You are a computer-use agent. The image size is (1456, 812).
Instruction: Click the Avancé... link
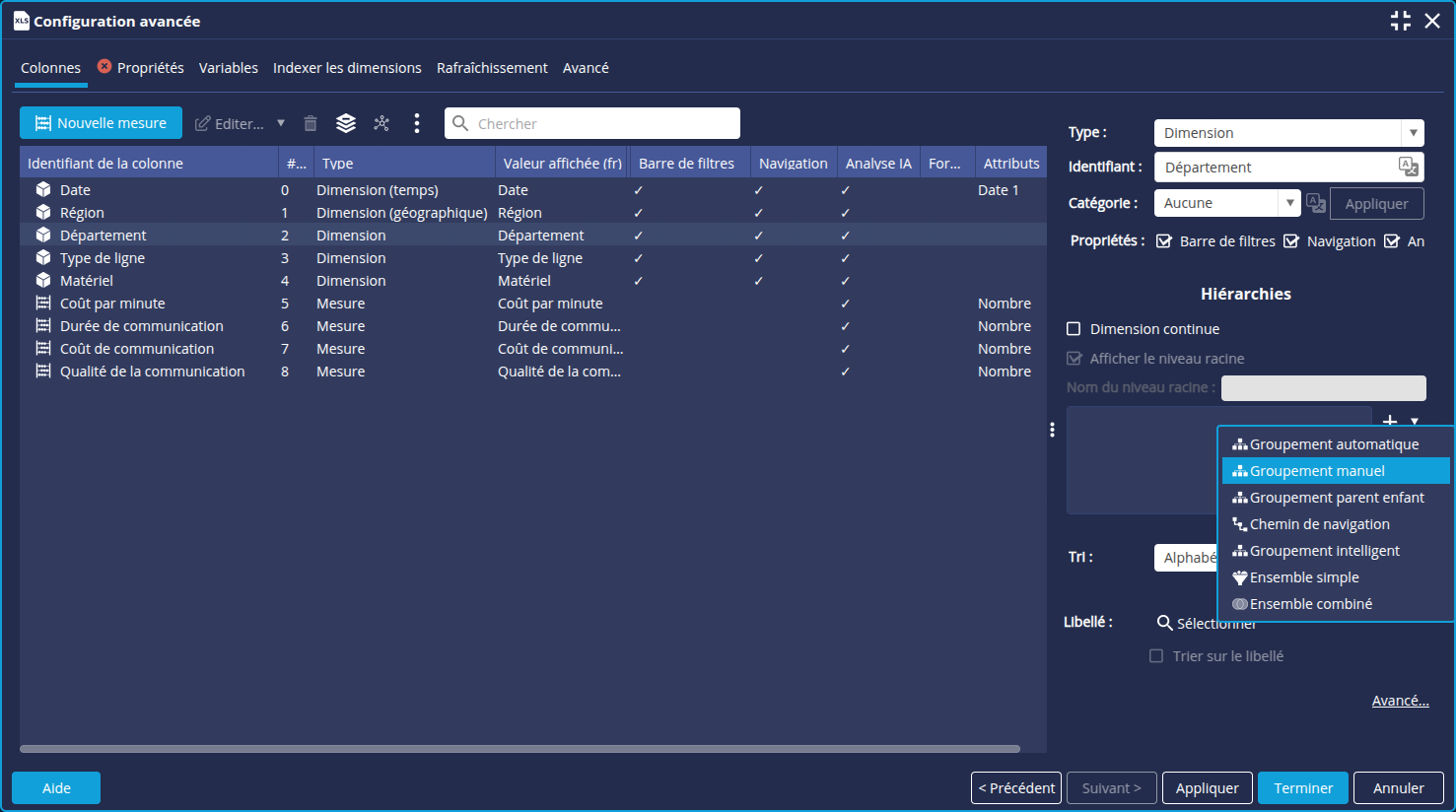coord(1400,701)
